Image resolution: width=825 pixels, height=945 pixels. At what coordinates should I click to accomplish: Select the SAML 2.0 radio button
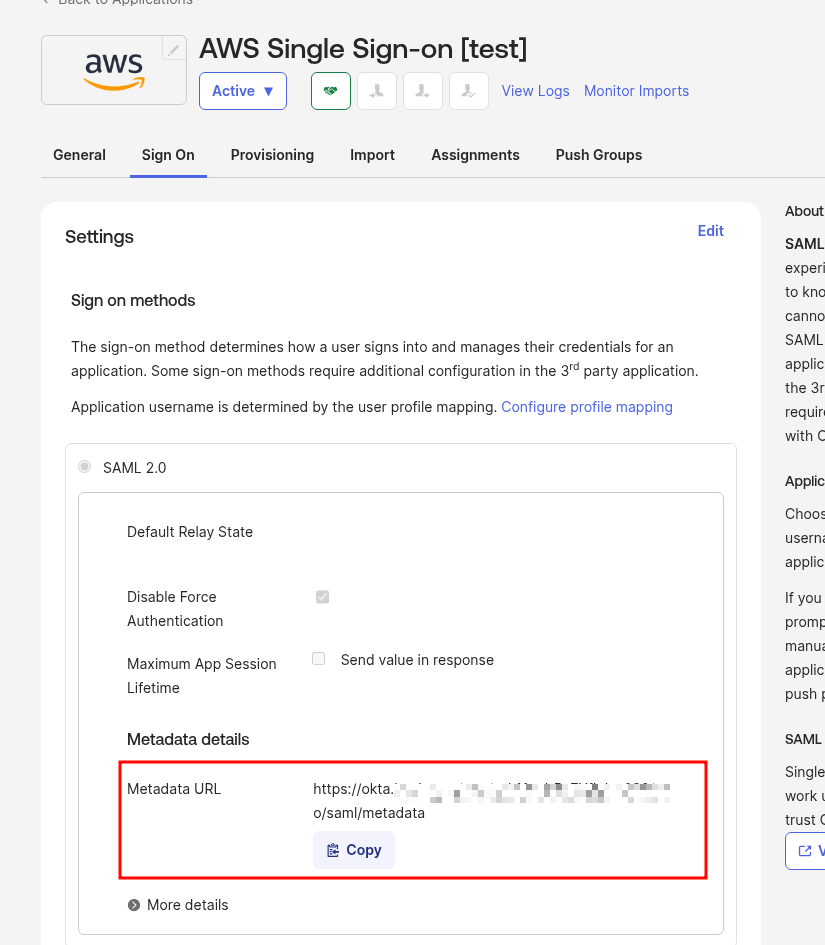(85, 467)
